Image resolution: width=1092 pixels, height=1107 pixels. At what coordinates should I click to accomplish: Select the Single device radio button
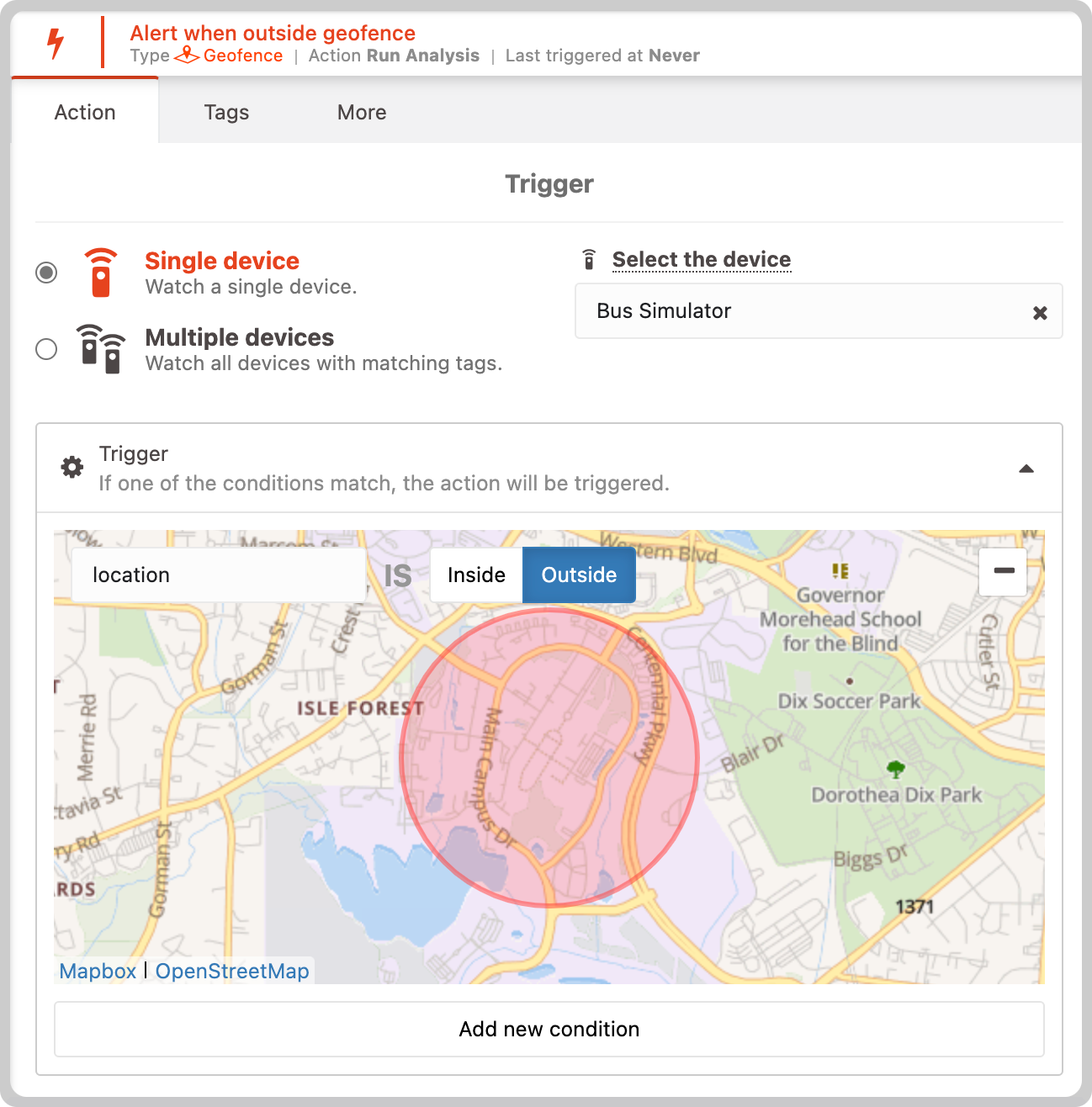point(46,273)
